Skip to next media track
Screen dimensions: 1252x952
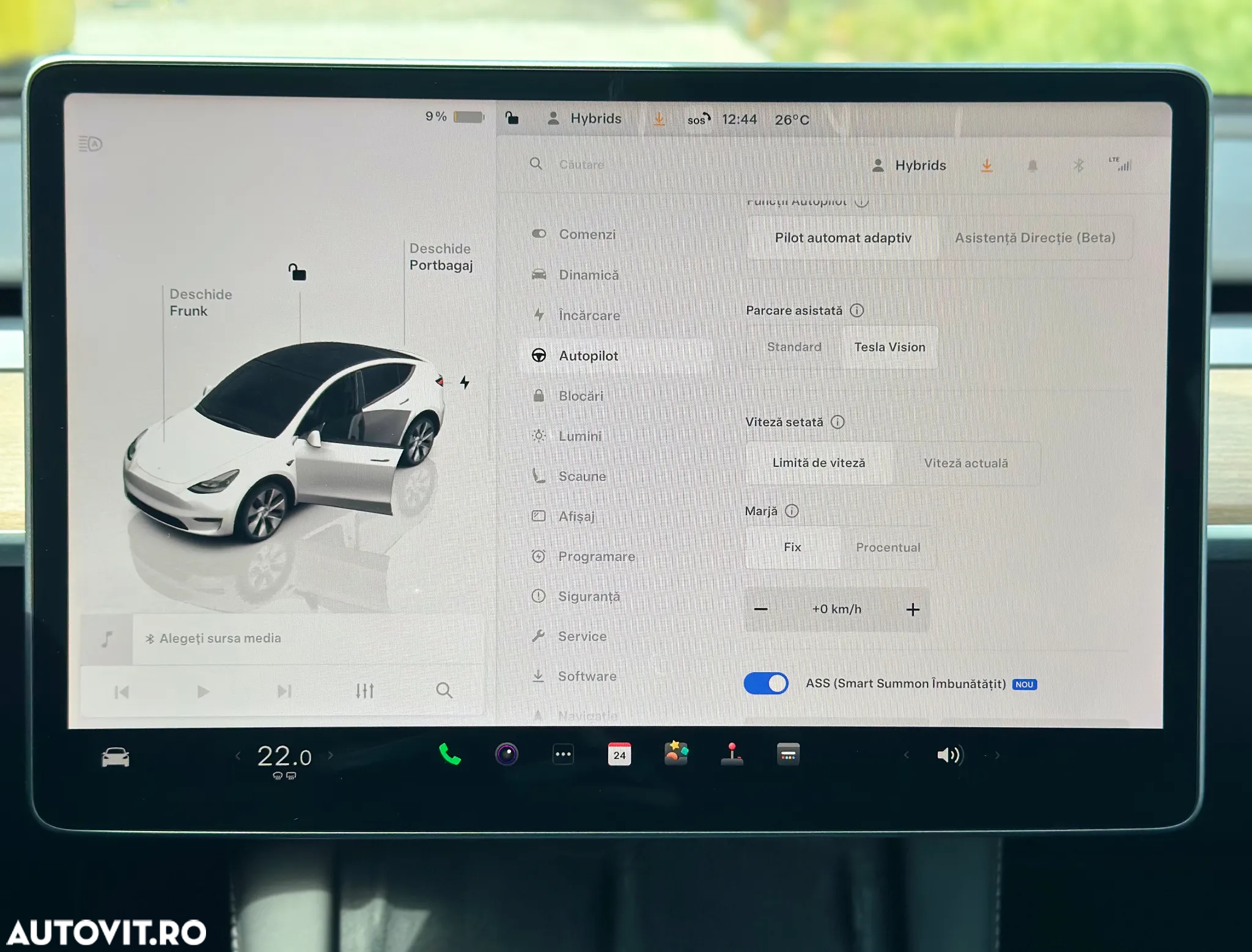284,691
